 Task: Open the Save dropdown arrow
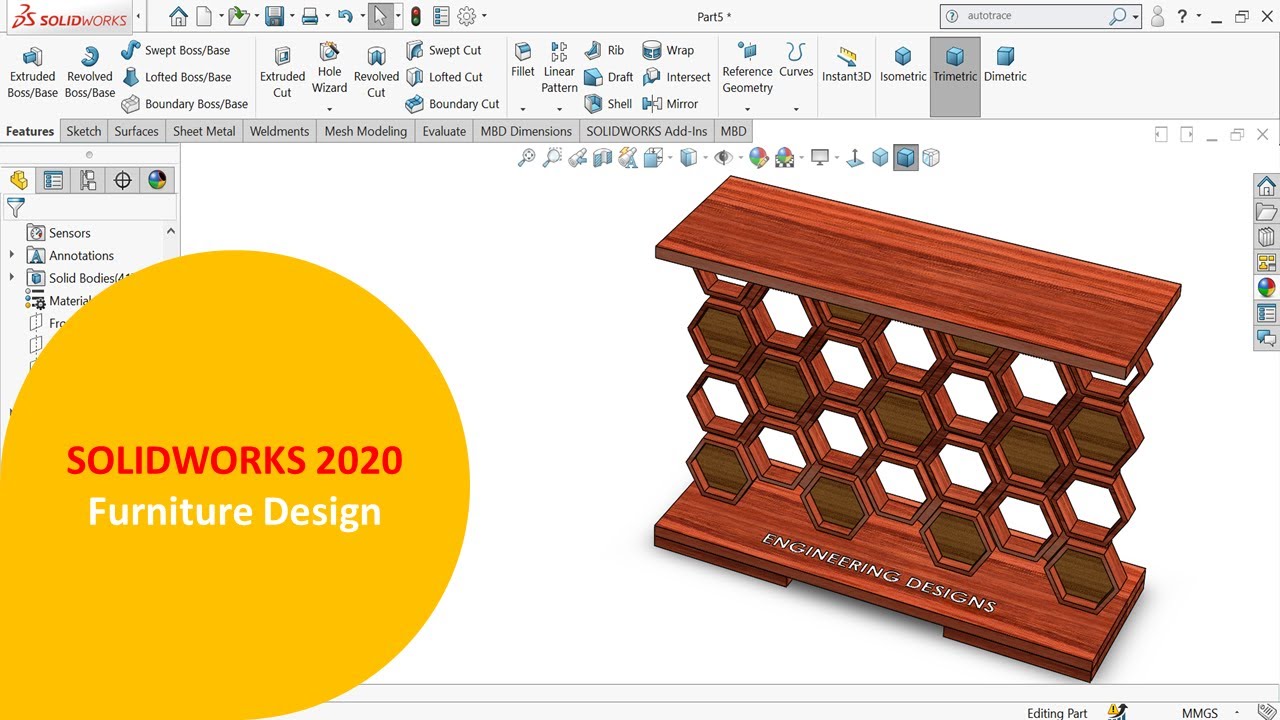pos(291,16)
